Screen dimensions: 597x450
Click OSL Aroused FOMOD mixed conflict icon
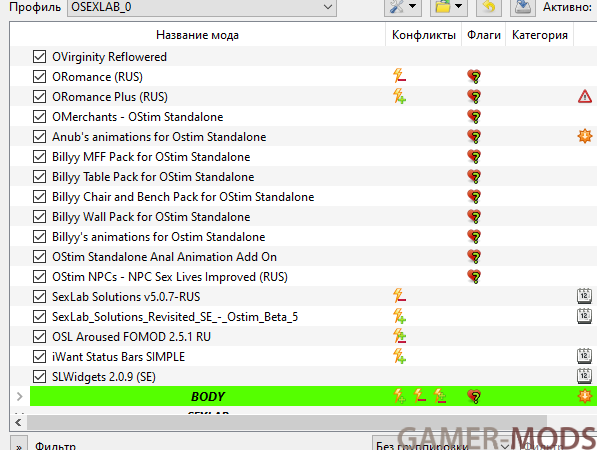(399, 336)
